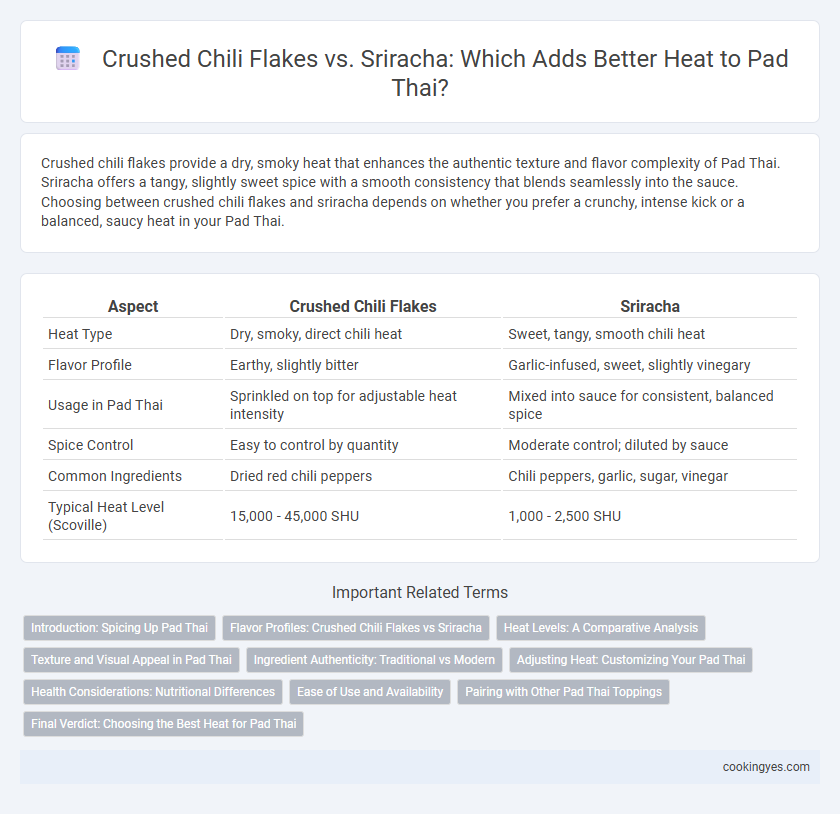Viewport: 840px width, 814px height.
Task: Open 'Texture and Visual Appeal in Pad Thai' tag
Action: coord(131,660)
